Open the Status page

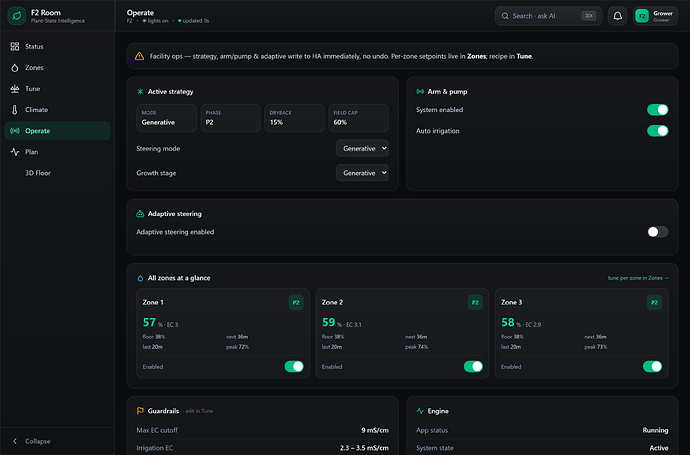(57, 46)
